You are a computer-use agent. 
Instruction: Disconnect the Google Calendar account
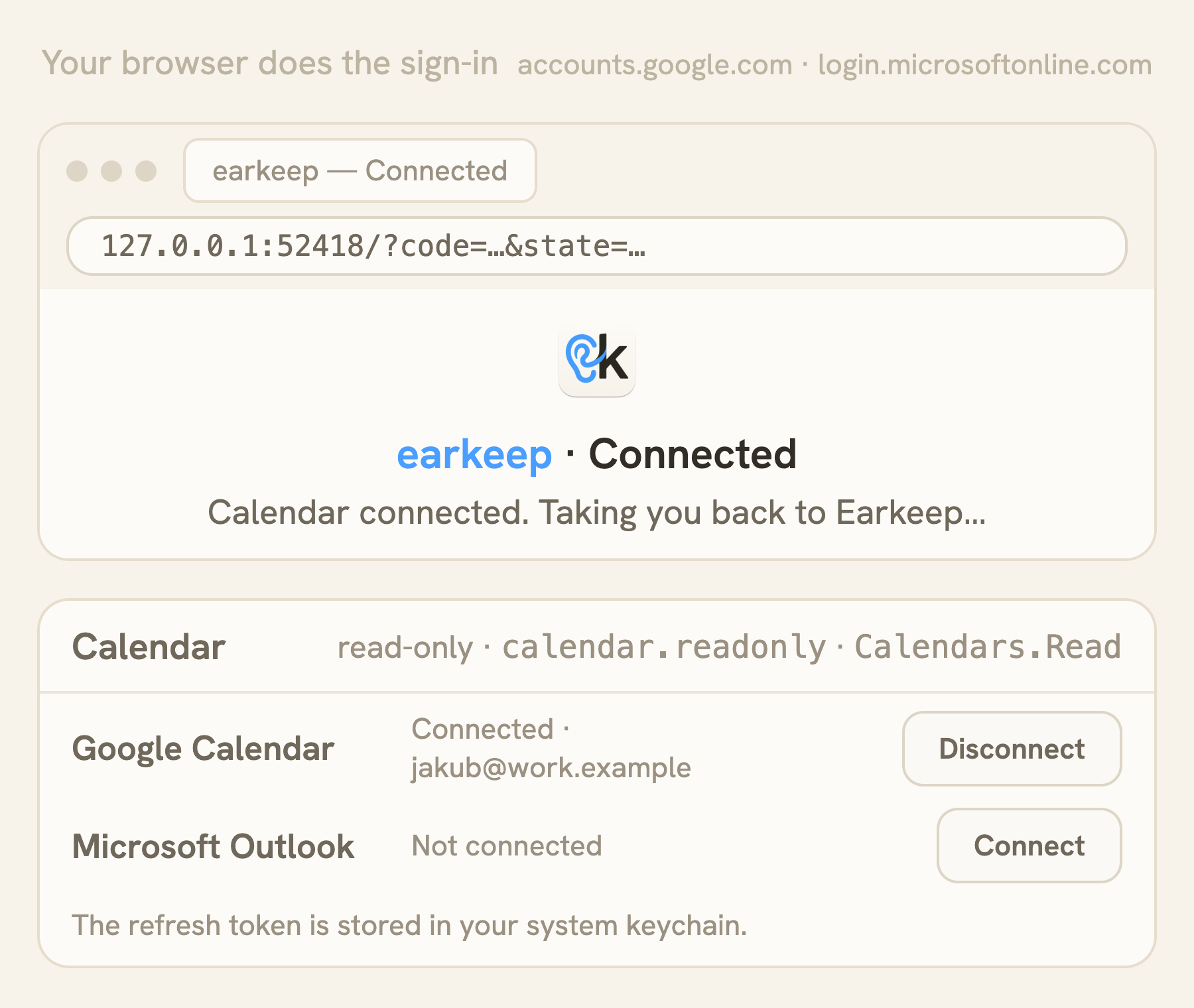coord(1012,749)
